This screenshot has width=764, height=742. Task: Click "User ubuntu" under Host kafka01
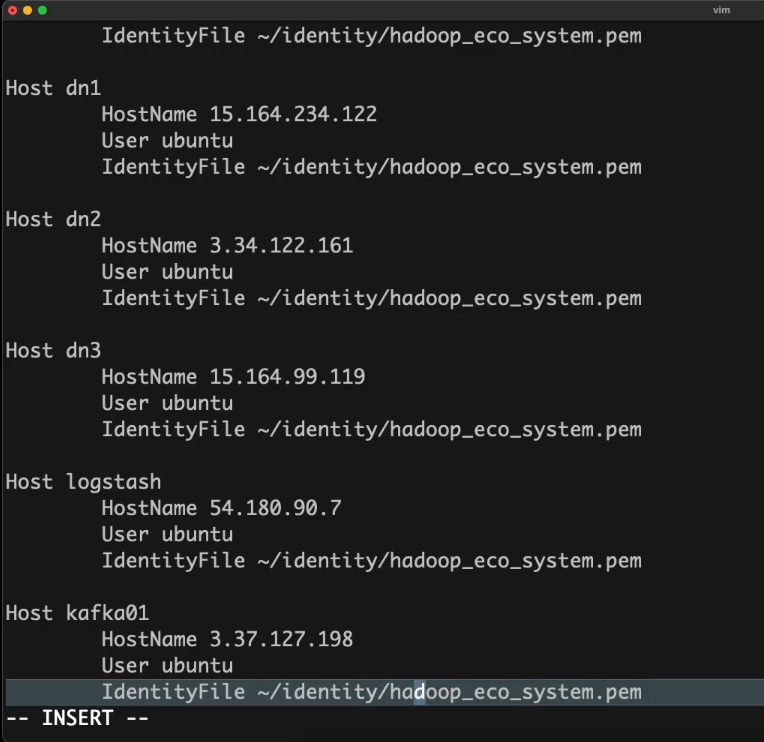click(167, 666)
